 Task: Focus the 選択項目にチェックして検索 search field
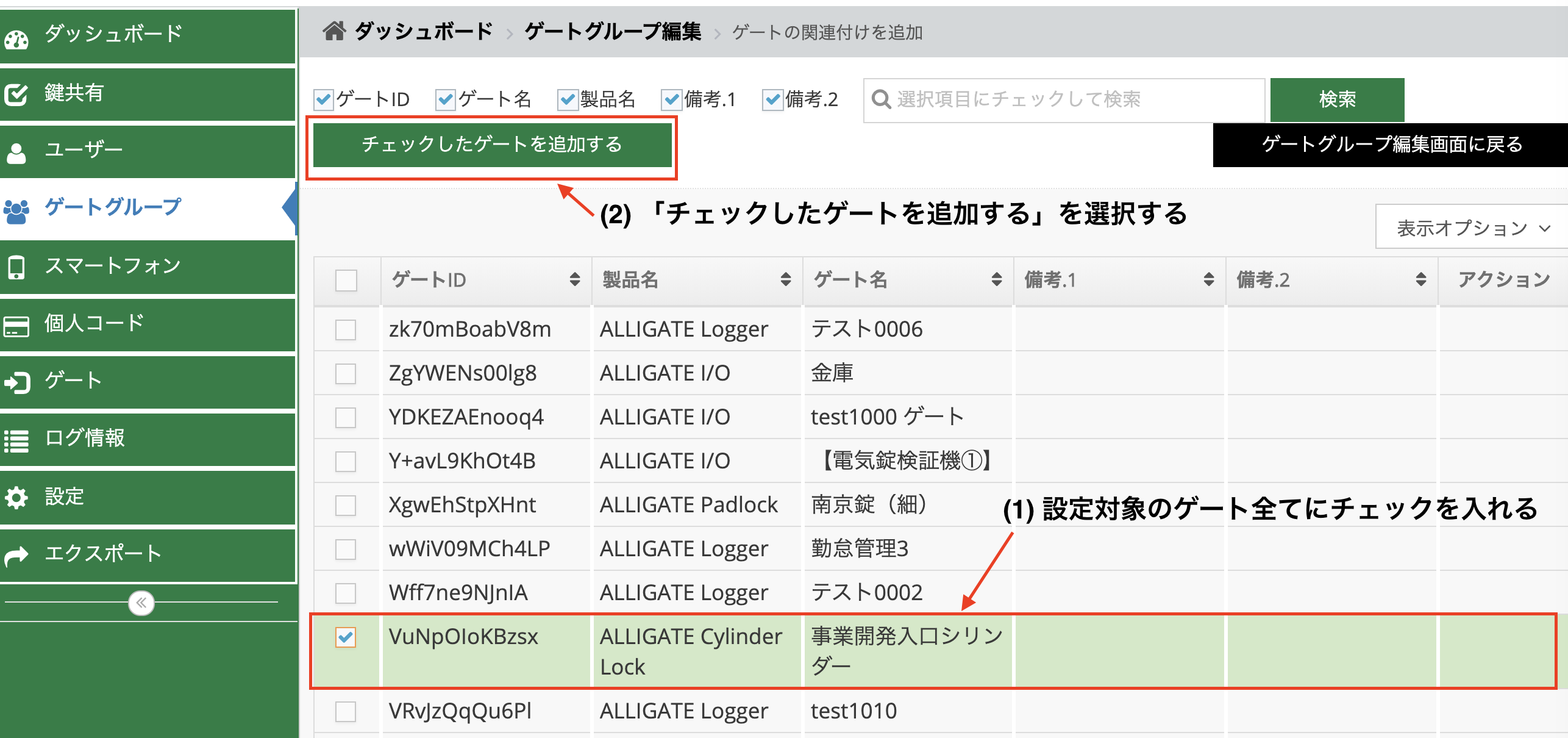click(1064, 99)
